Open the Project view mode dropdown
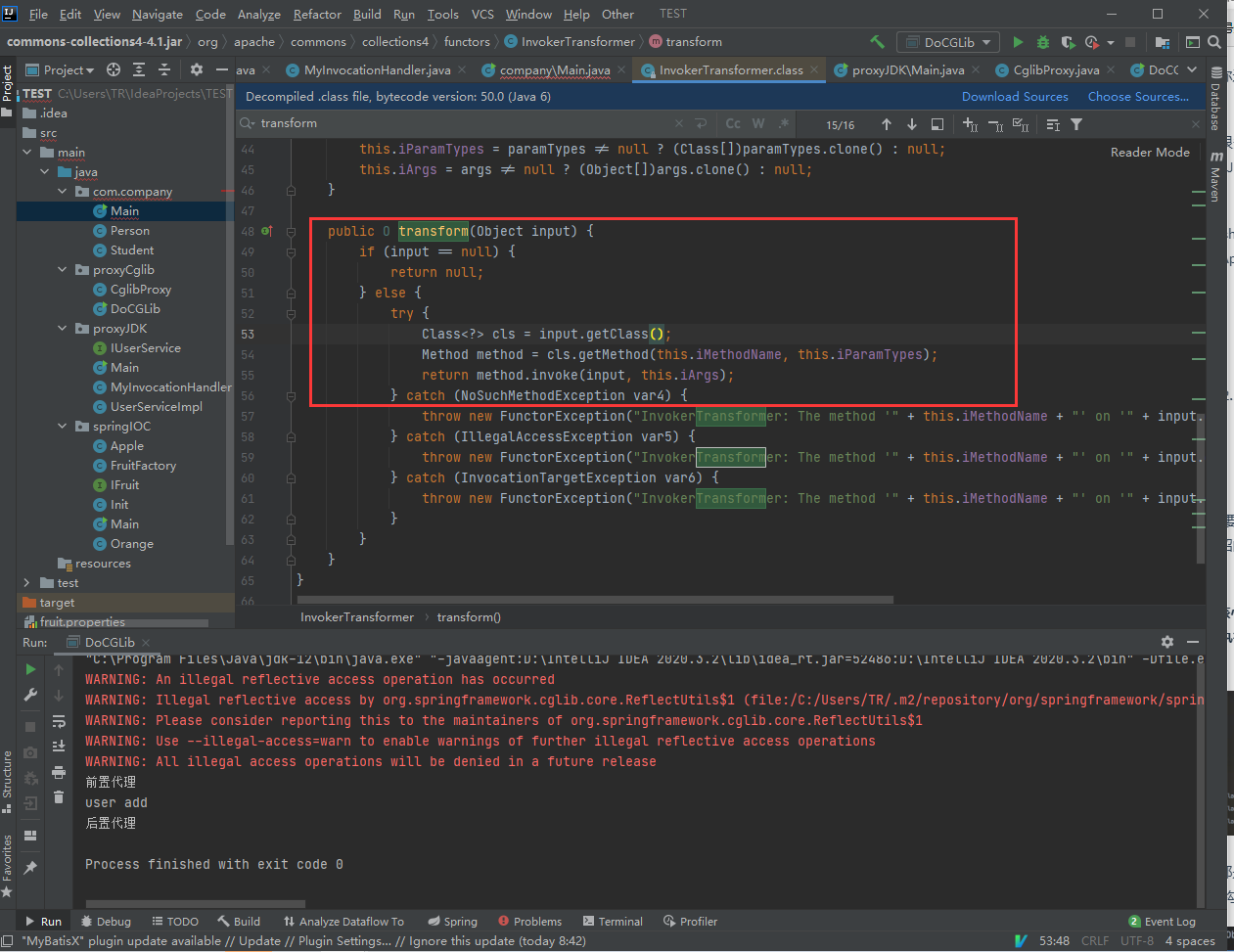 pyautogui.click(x=60, y=69)
